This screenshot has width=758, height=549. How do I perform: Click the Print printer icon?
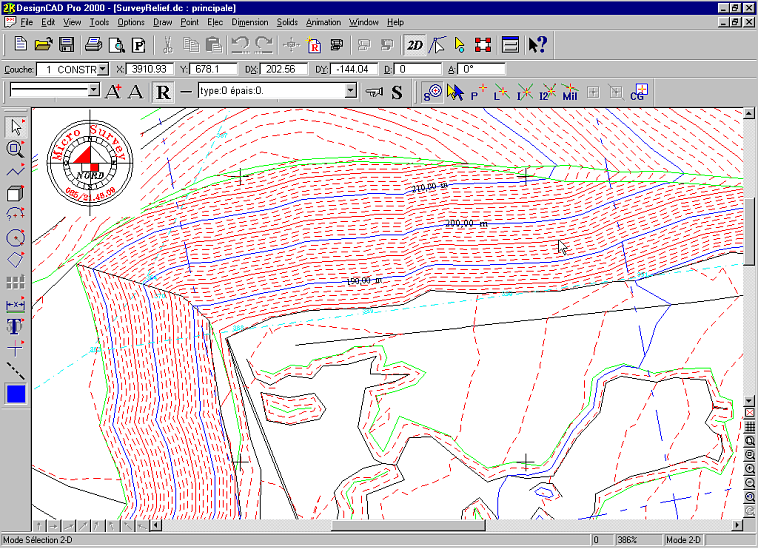pyautogui.click(x=93, y=44)
